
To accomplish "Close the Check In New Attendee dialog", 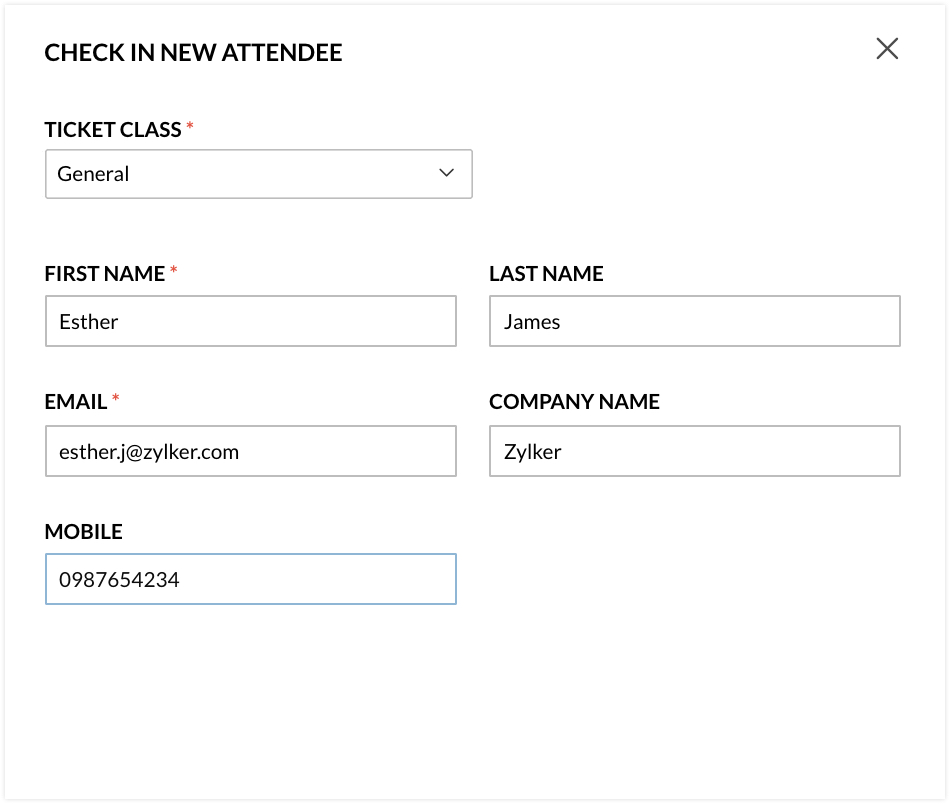I will tap(887, 49).
